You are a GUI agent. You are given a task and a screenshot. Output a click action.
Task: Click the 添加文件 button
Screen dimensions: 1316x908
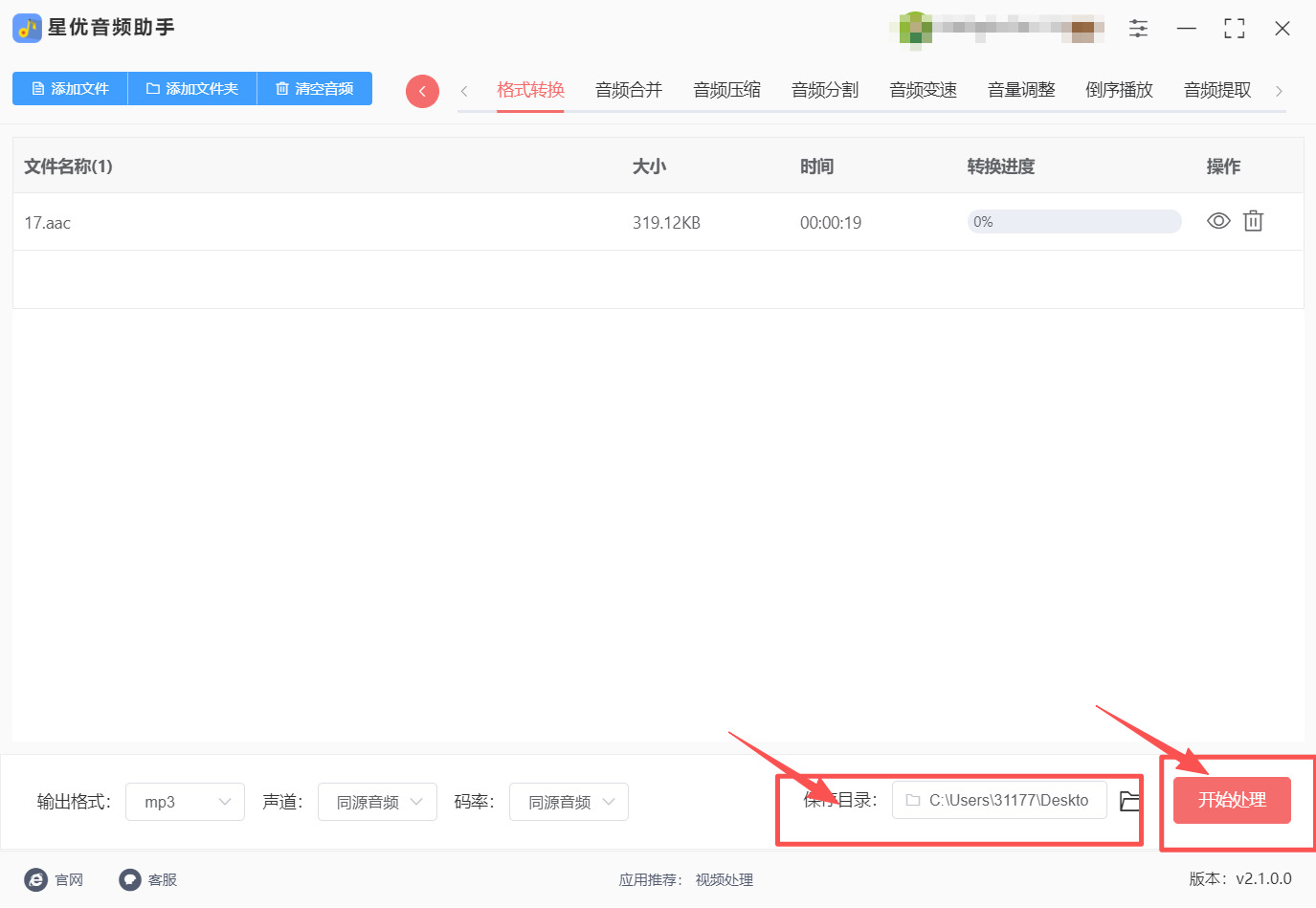[70, 89]
